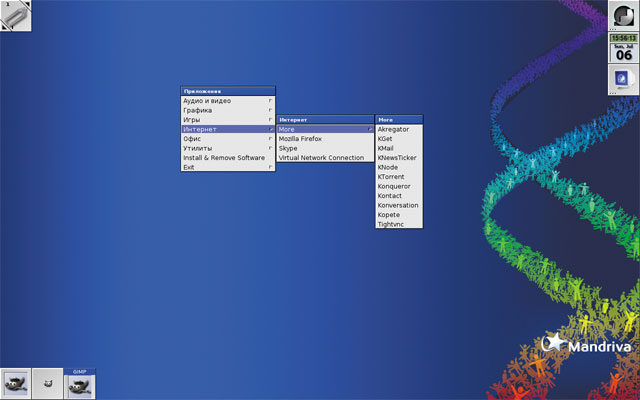Open Install & Remove Software
This screenshot has width=640, height=400.
[x=228, y=158]
